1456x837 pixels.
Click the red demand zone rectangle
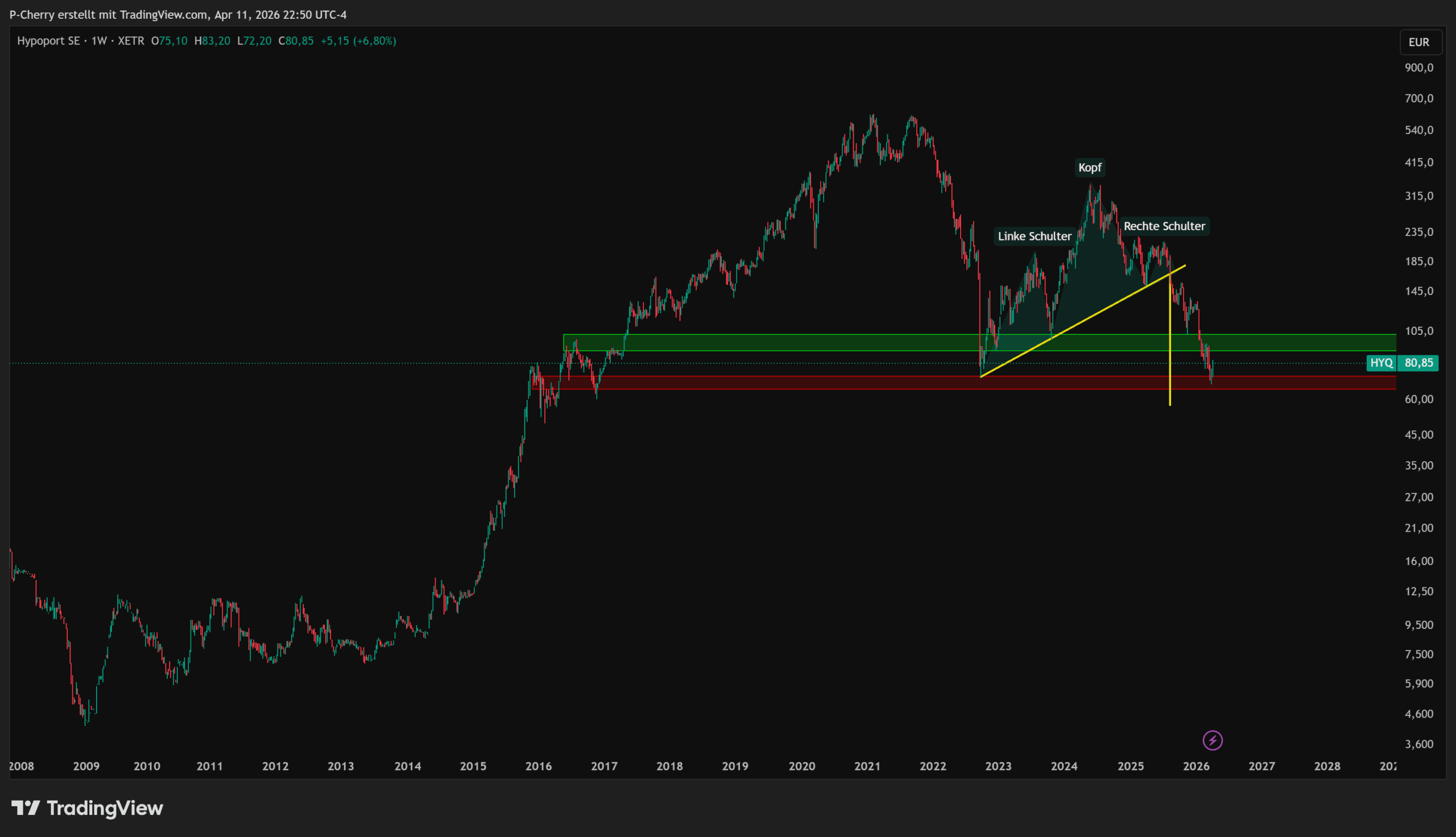point(805,383)
